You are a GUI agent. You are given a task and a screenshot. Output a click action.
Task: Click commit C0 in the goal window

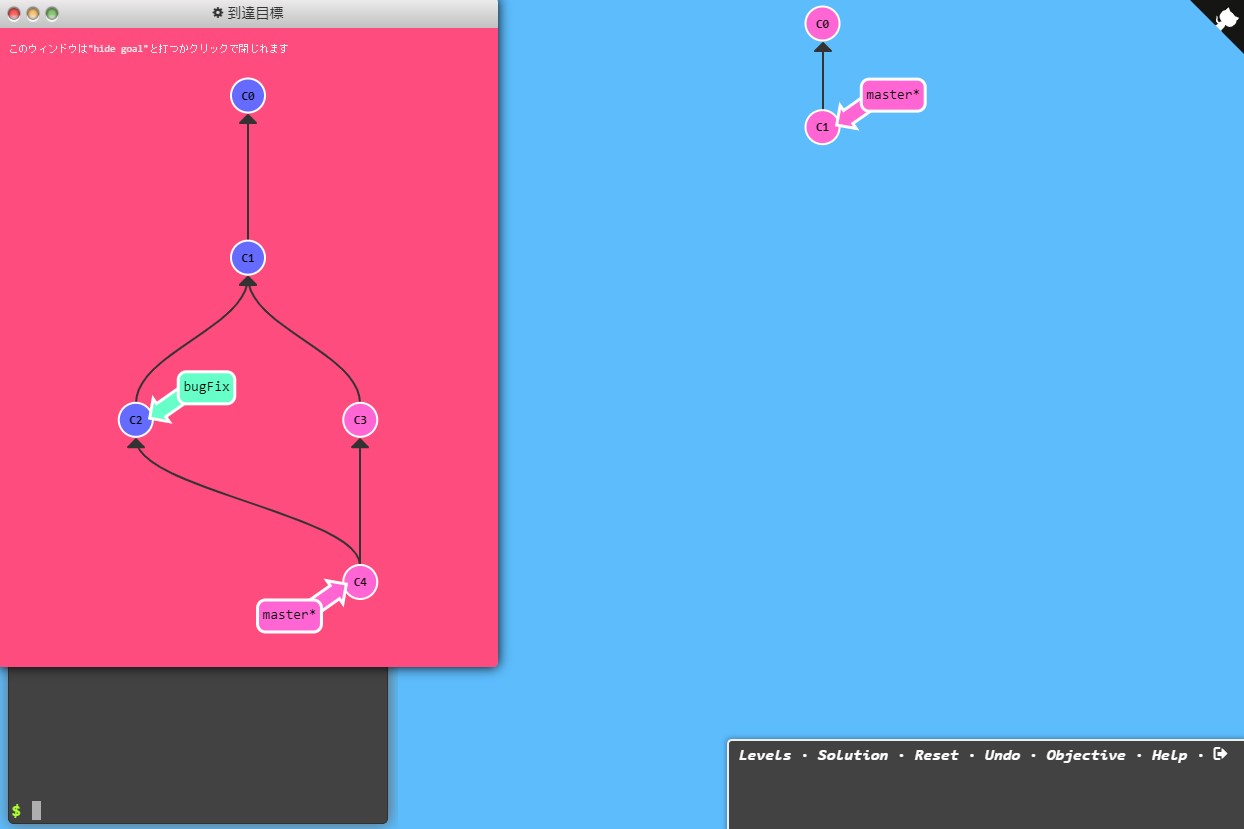coord(248,96)
